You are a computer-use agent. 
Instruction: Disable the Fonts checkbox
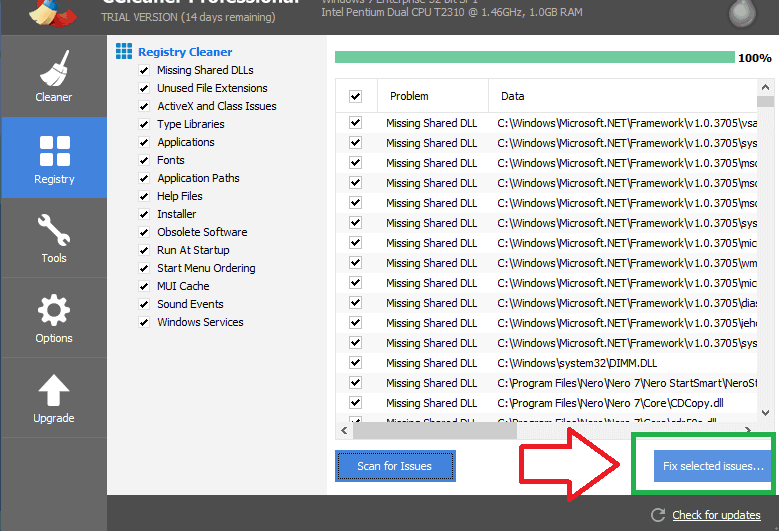(x=144, y=160)
